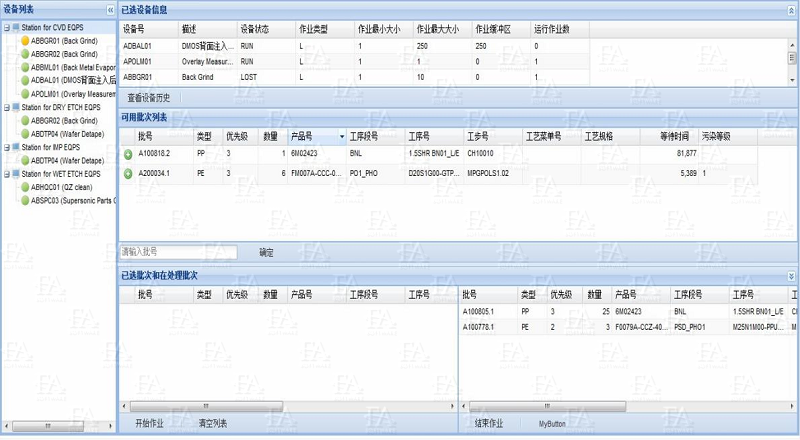
Task: Collapse Station for DRY ETCH EQPS node
Action: (6, 107)
